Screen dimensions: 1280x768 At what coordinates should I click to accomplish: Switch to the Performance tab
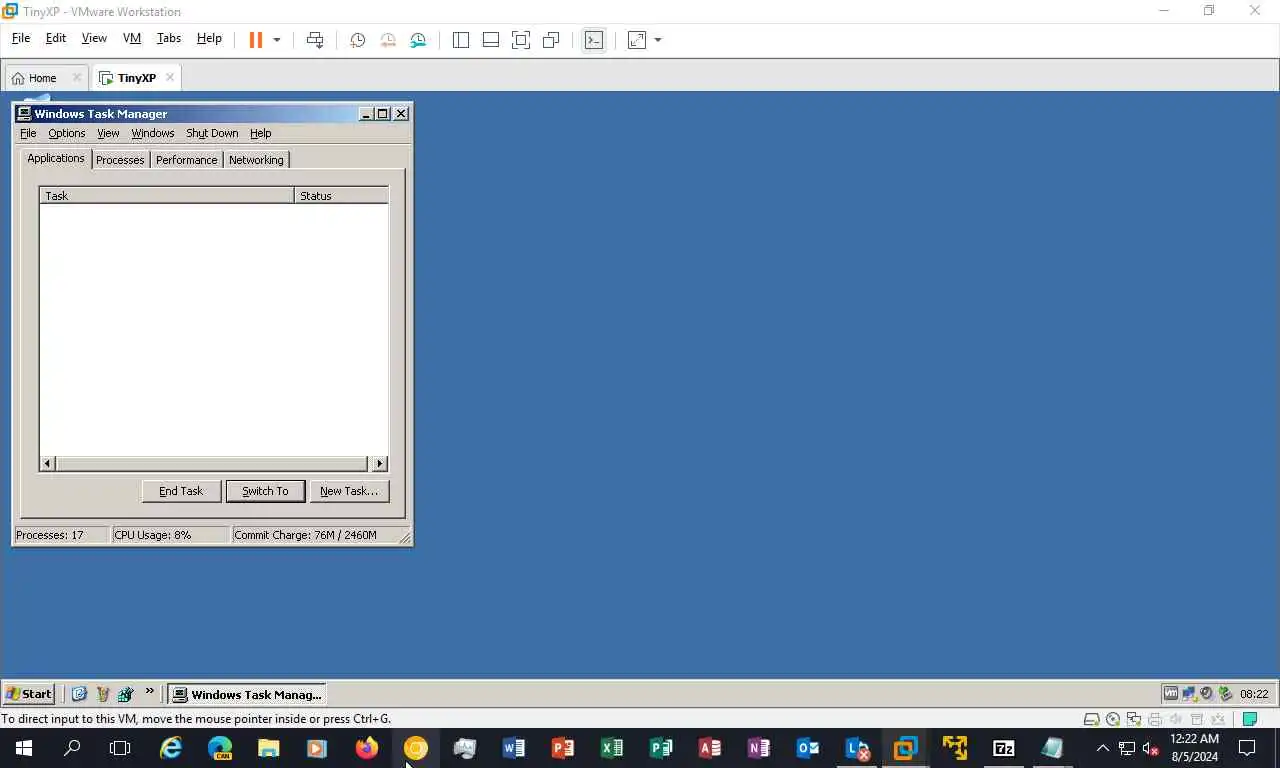coord(186,160)
